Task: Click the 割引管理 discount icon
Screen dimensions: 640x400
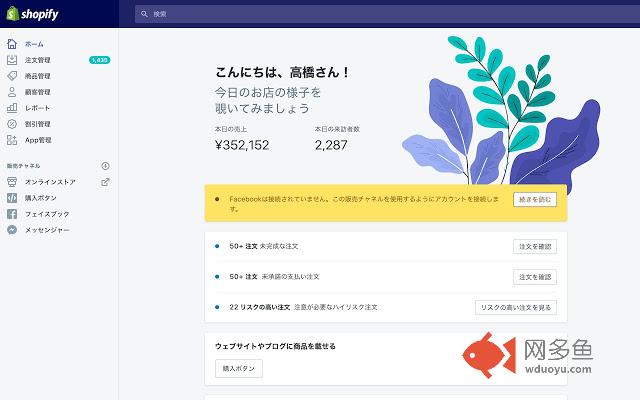Action: (12, 124)
